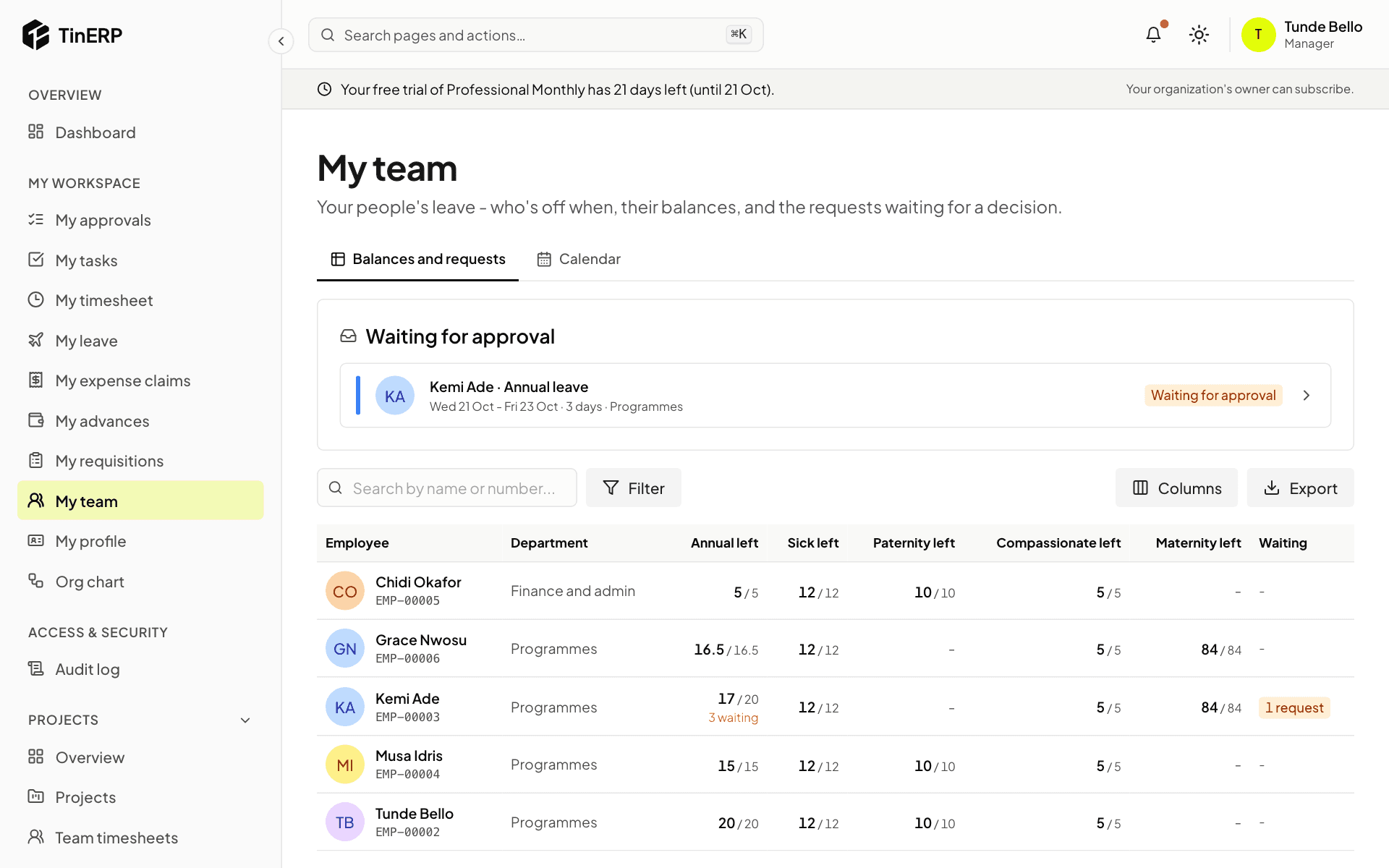Export the team balances table

click(x=1300, y=488)
